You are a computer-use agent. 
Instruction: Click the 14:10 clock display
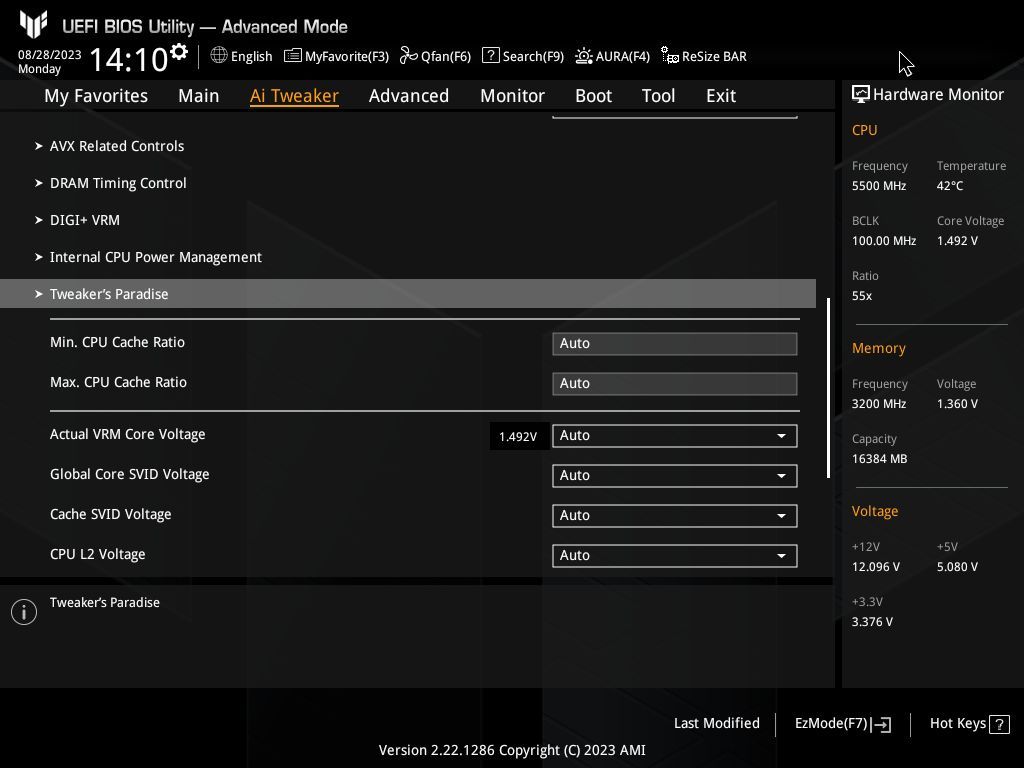[129, 59]
